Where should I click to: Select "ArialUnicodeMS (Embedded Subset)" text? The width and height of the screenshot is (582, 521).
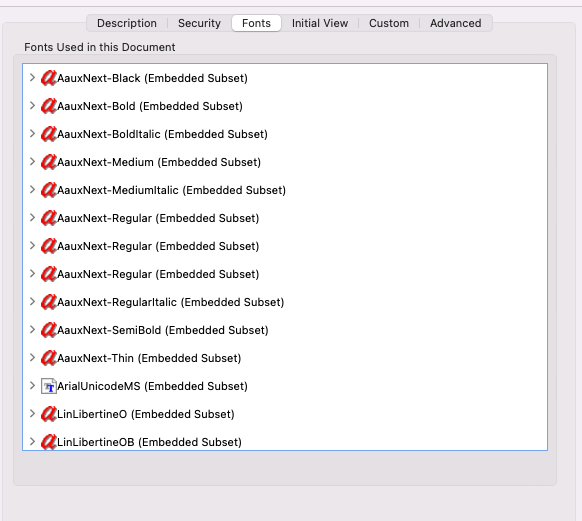point(152,386)
